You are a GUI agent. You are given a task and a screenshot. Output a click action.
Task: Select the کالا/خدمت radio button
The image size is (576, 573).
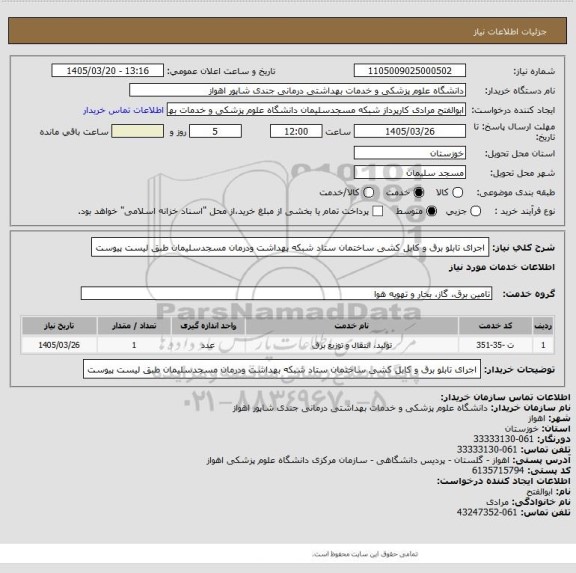[368, 192]
